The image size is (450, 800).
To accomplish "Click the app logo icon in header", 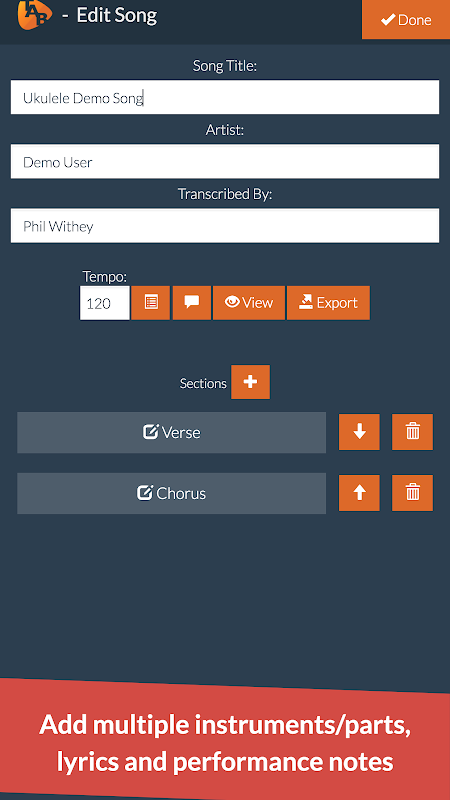I will point(35,14).
